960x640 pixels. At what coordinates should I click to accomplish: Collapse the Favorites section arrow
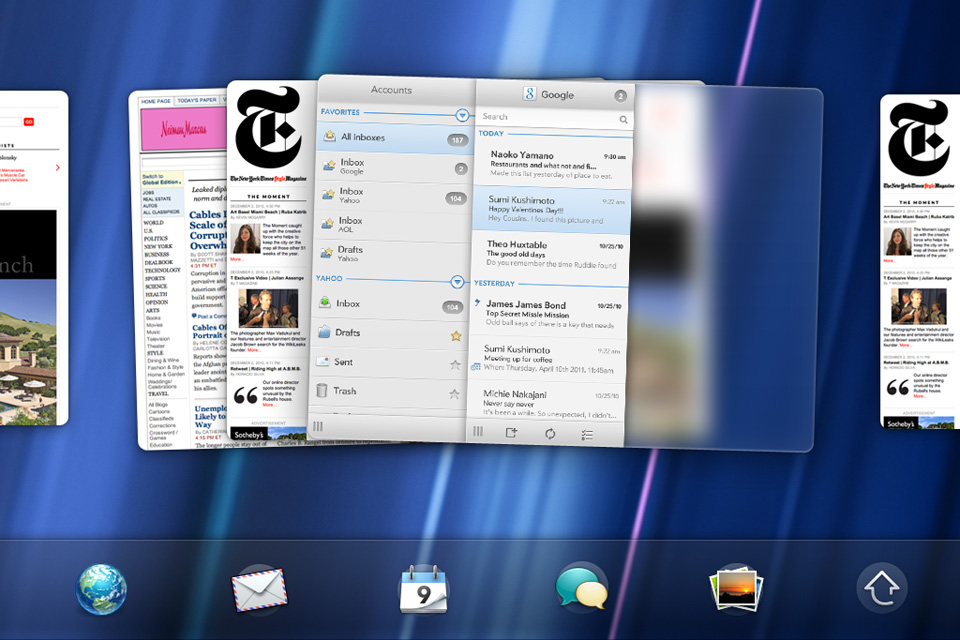(x=461, y=116)
